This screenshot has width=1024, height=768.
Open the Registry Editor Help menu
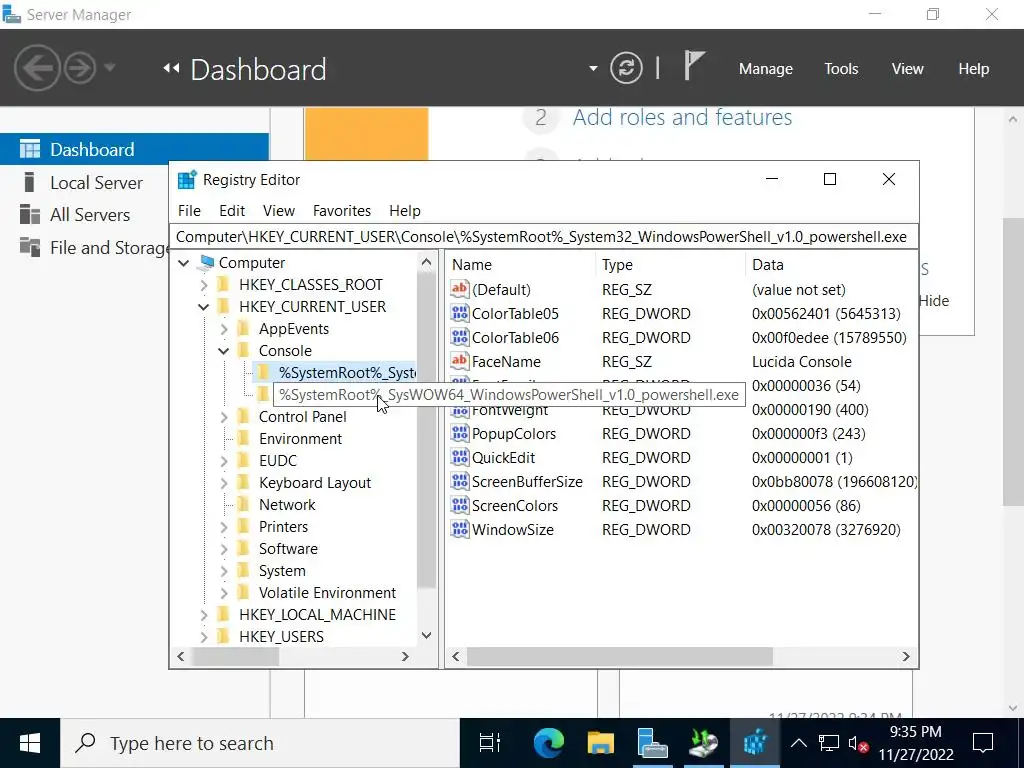[405, 211]
